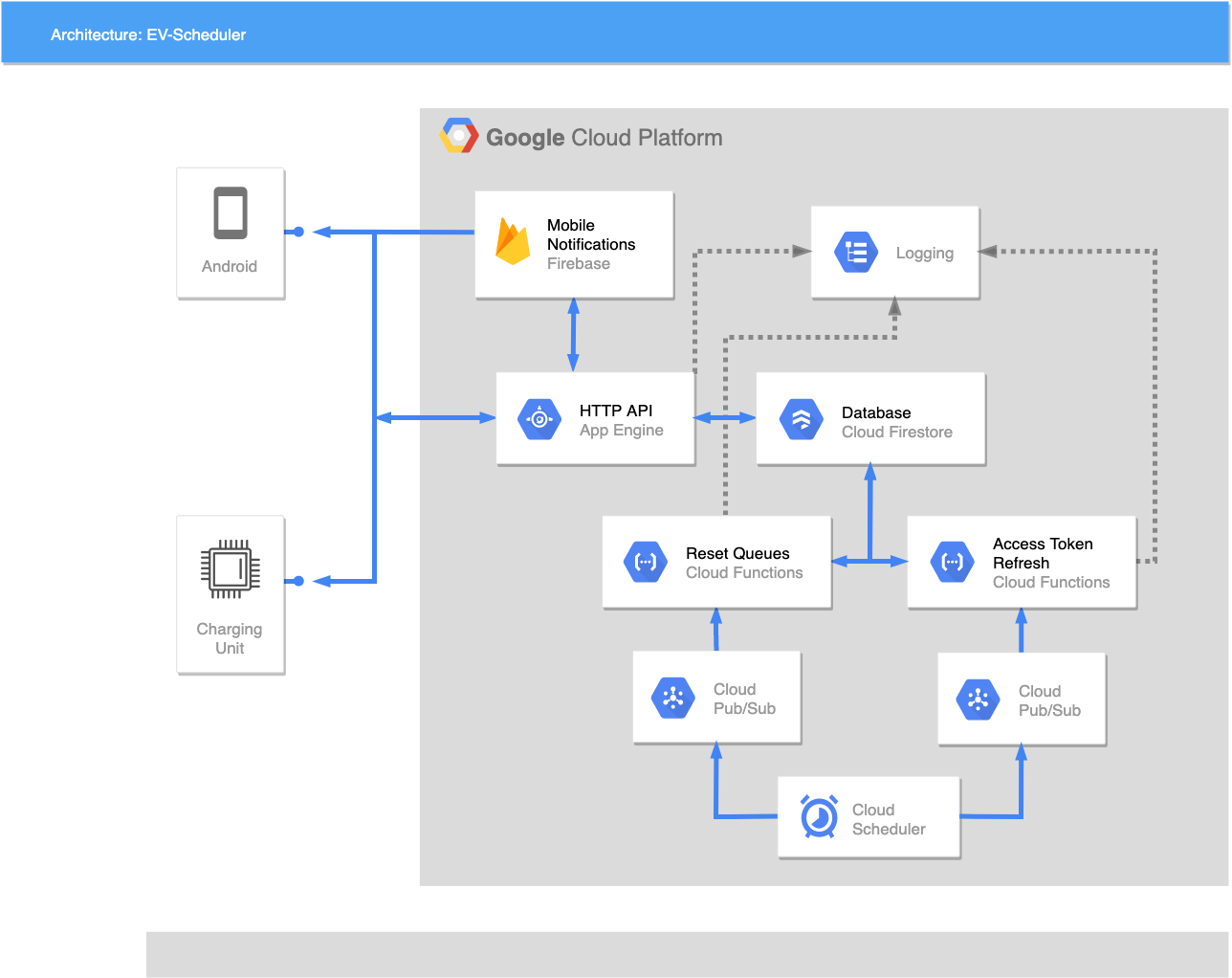Select the App Engine hexagon icon
This screenshot has height=978, width=1232.
point(539,419)
